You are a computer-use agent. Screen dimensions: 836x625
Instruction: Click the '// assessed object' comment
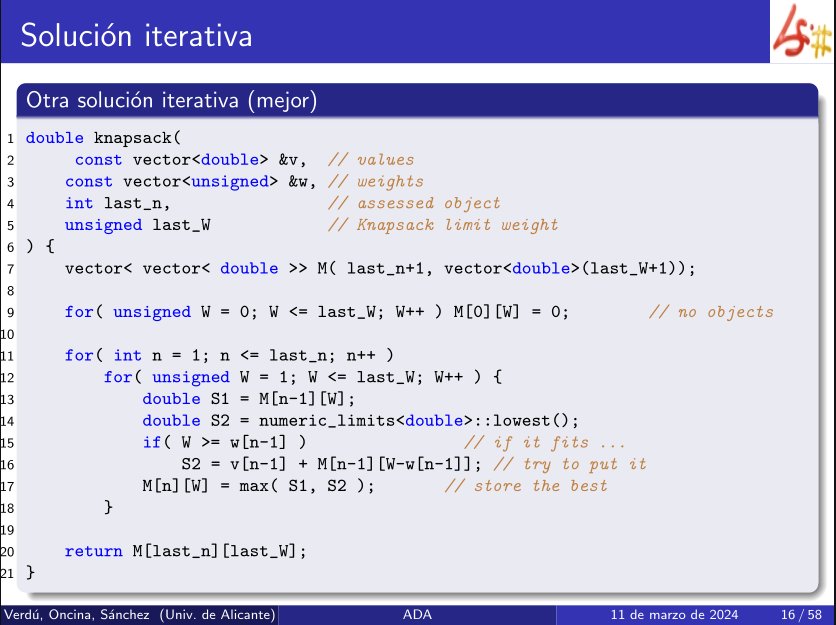point(414,203)
